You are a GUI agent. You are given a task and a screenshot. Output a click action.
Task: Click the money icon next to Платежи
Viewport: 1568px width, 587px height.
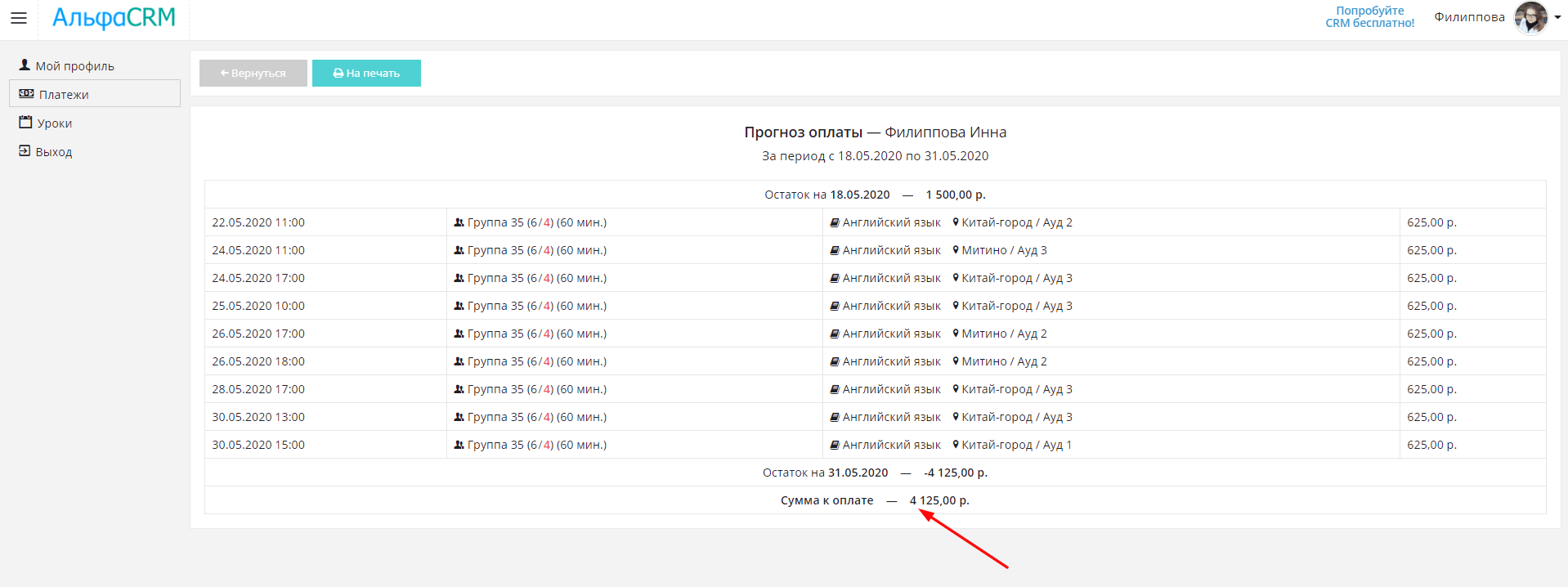click(x=26, y=94)
